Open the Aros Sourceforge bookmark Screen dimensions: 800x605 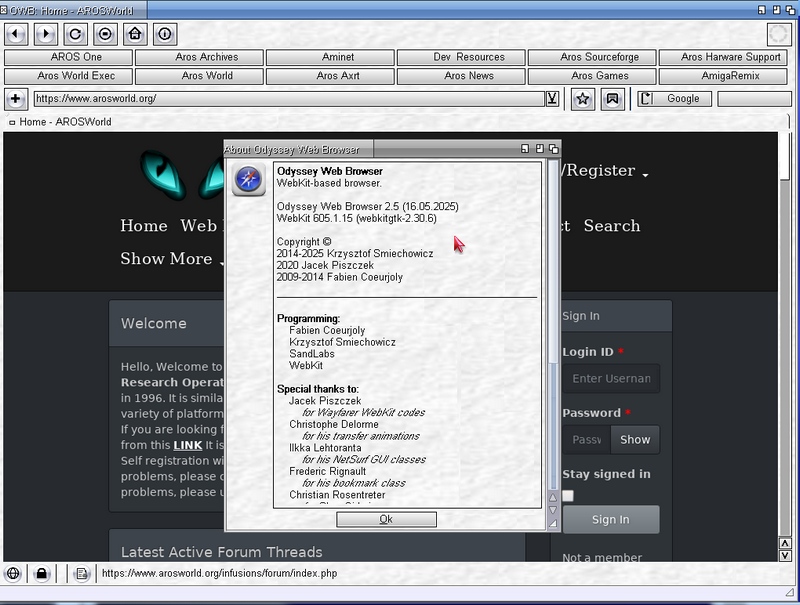coord(592,57)
